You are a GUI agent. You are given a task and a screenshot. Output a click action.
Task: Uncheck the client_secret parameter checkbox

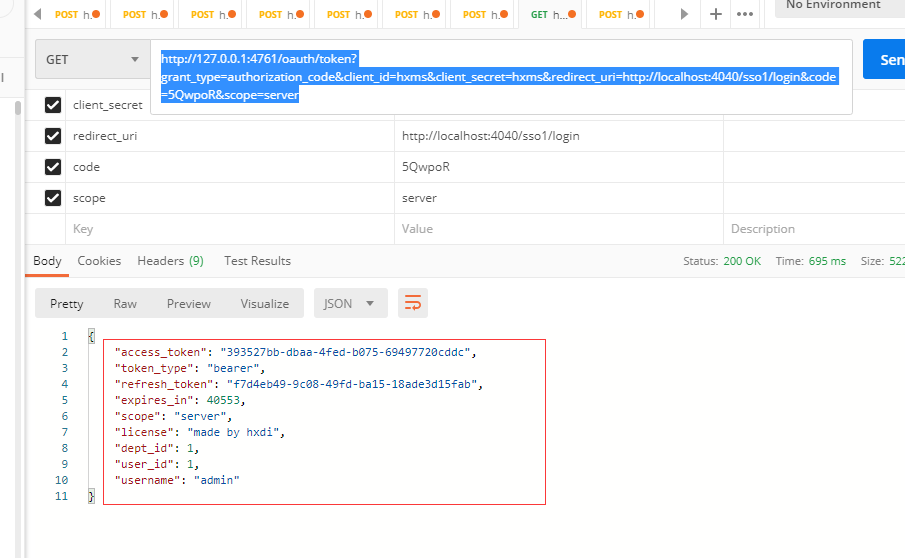(53, 105)
